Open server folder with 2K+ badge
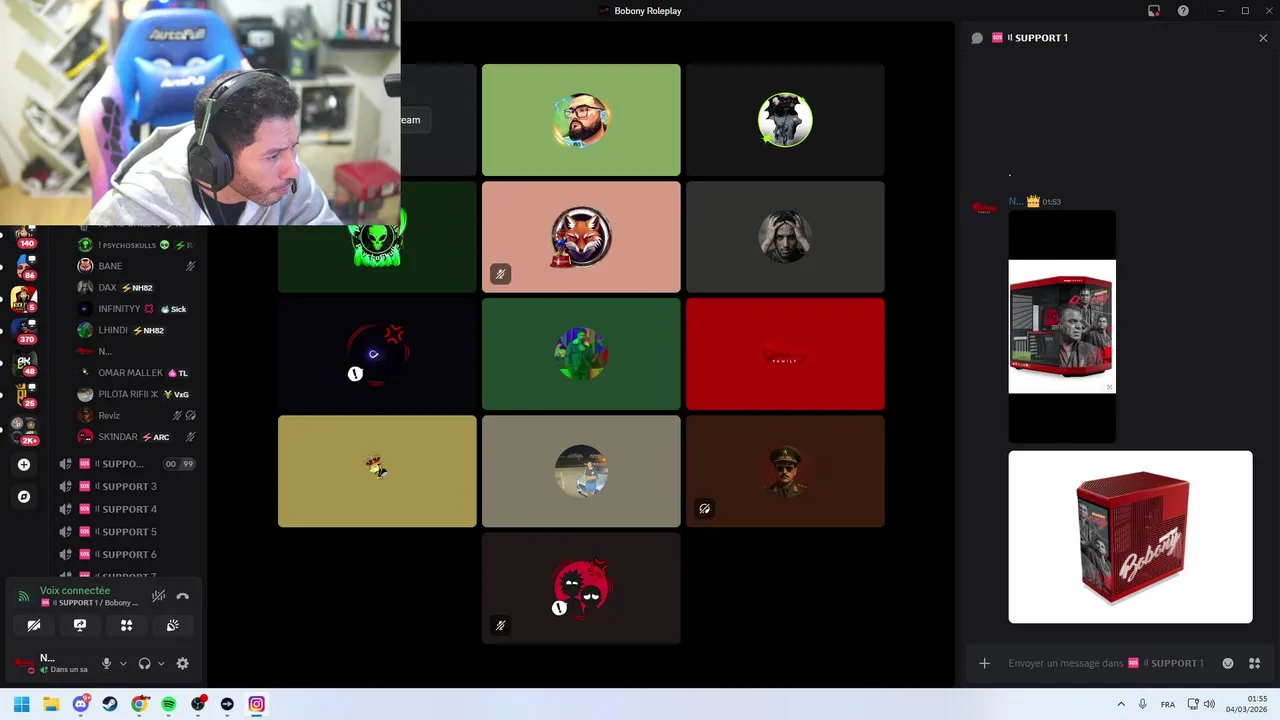 click(24, 430)
